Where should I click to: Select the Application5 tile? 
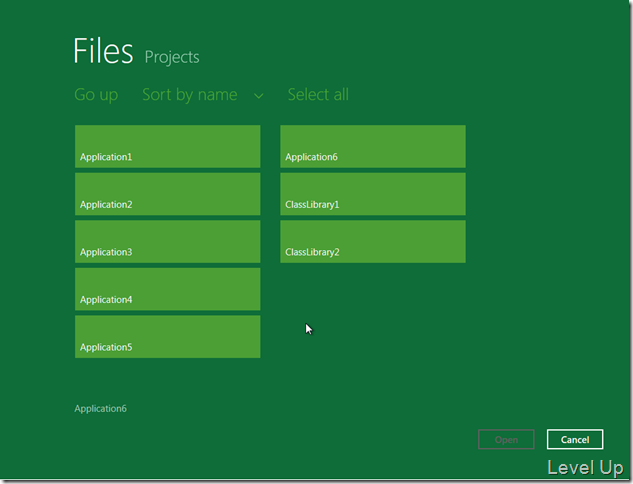tap(168, 337)
